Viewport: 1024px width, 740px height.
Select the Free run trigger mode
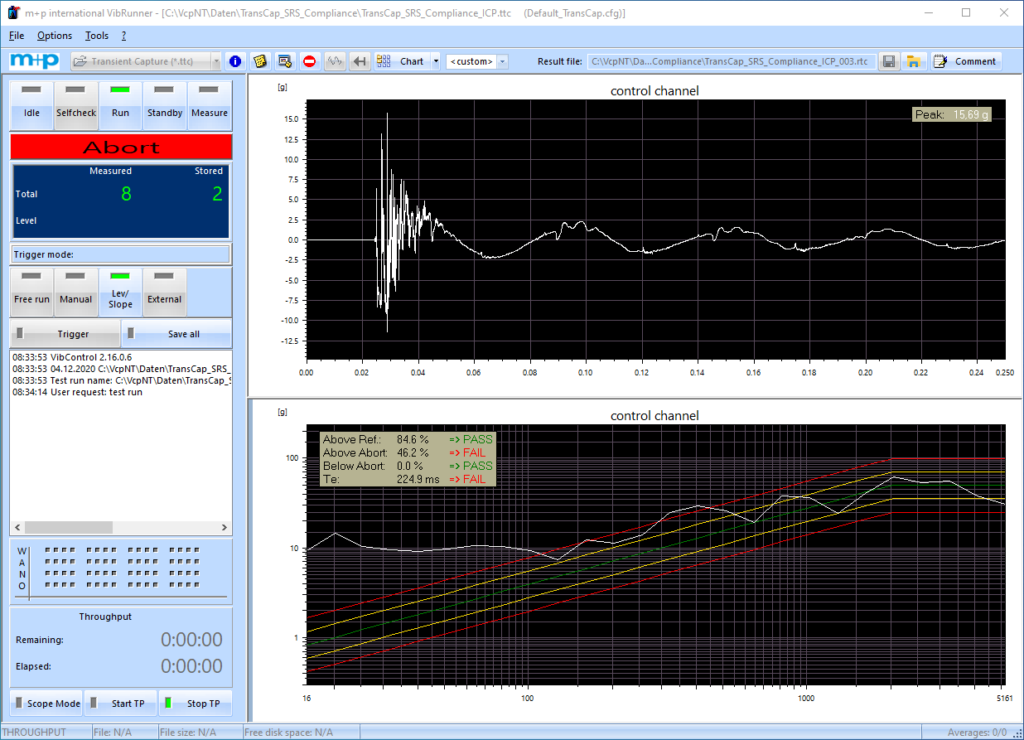[32, 289]
